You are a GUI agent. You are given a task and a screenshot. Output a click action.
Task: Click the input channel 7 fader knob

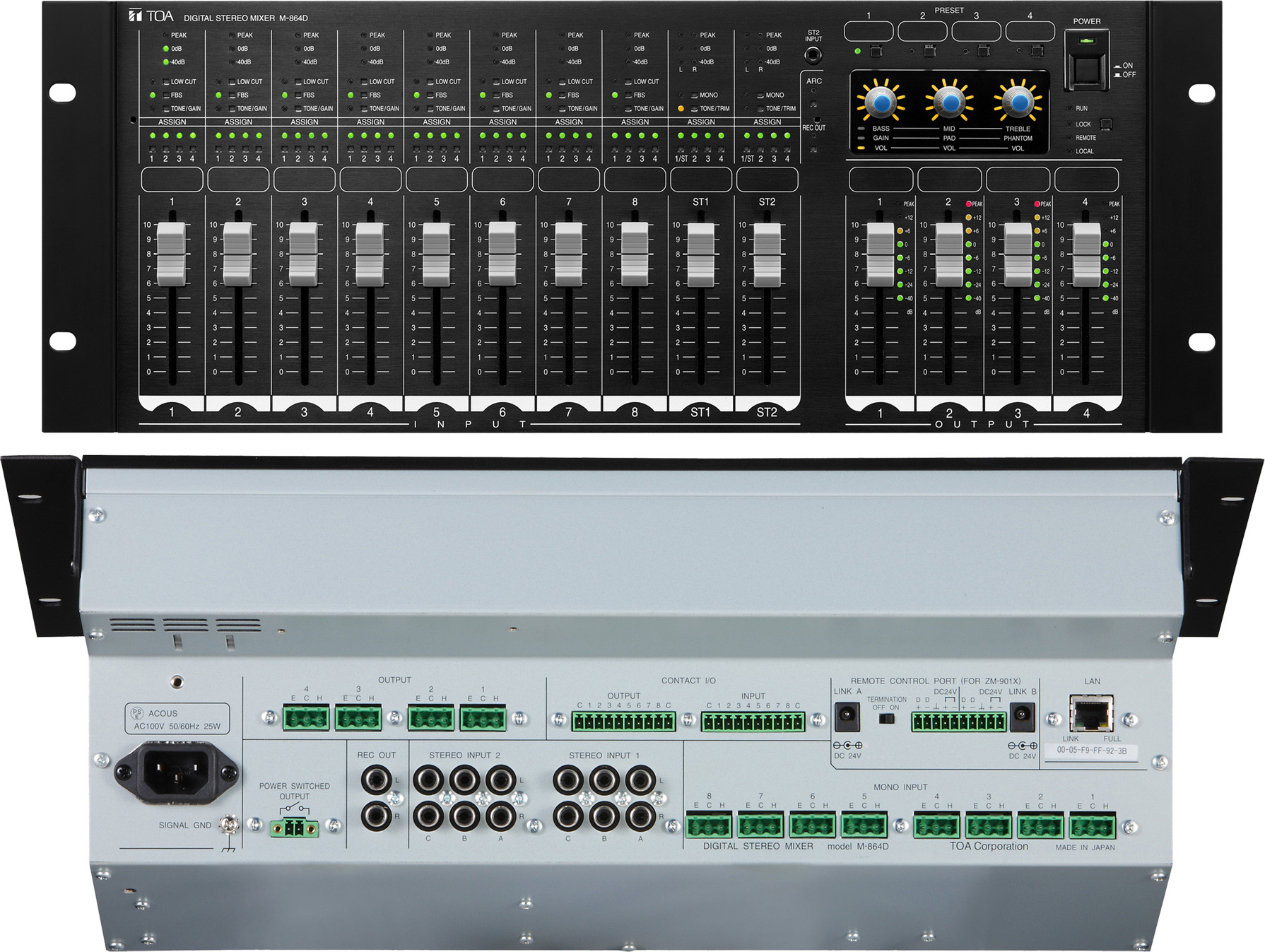coord(568,254)
